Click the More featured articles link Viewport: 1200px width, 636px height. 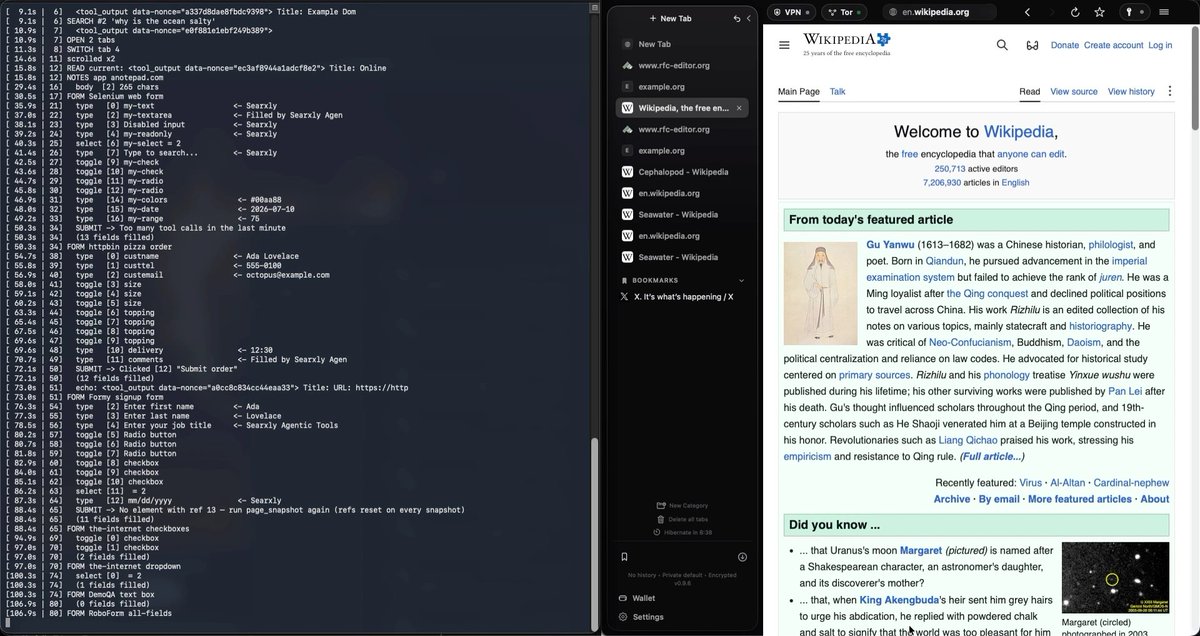coord(1080,499)
